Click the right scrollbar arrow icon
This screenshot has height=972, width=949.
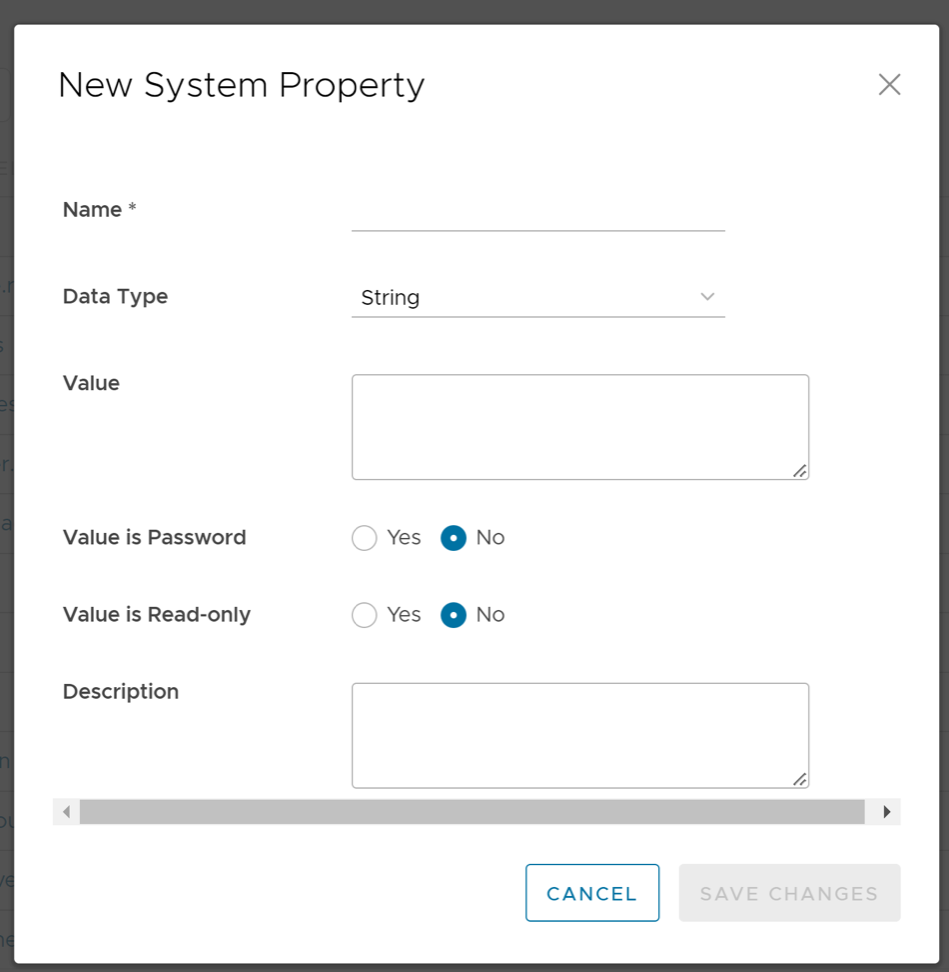885,812
